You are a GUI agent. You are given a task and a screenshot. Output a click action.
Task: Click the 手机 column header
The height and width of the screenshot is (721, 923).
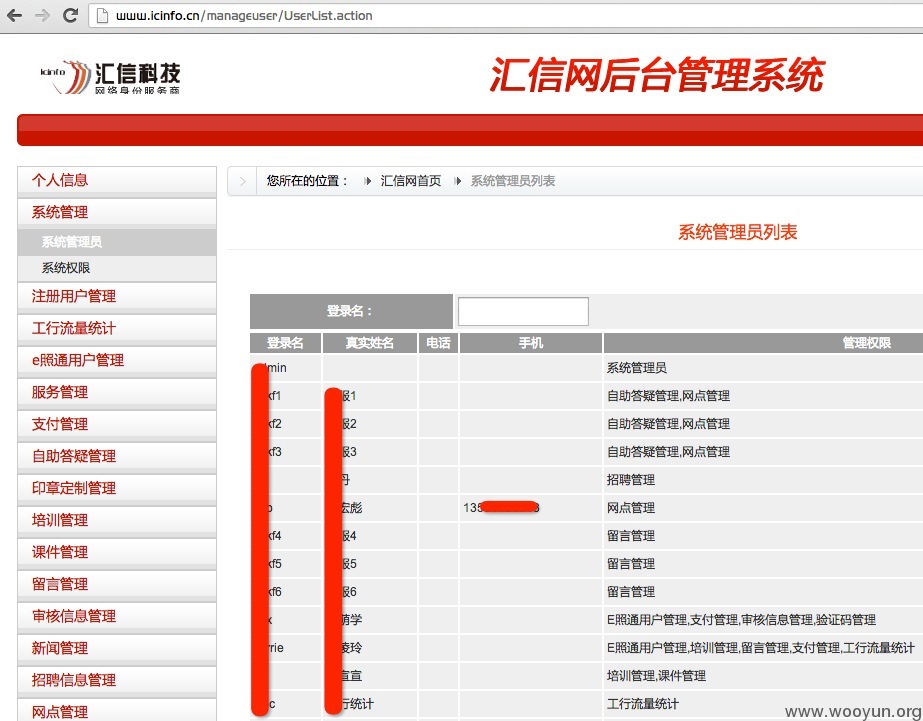[x=531, y=343]
